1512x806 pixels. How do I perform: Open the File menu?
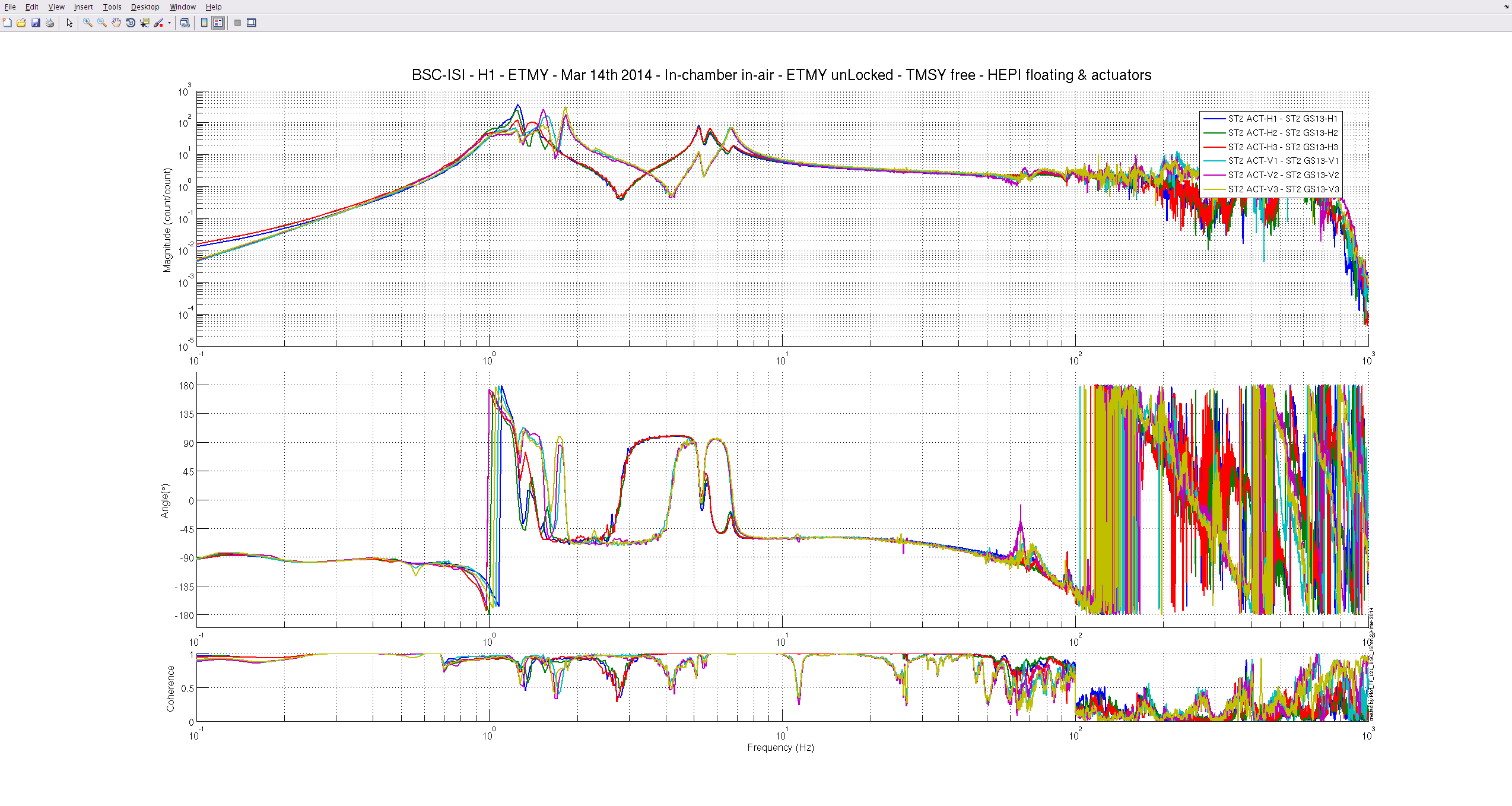coord(10,7)
